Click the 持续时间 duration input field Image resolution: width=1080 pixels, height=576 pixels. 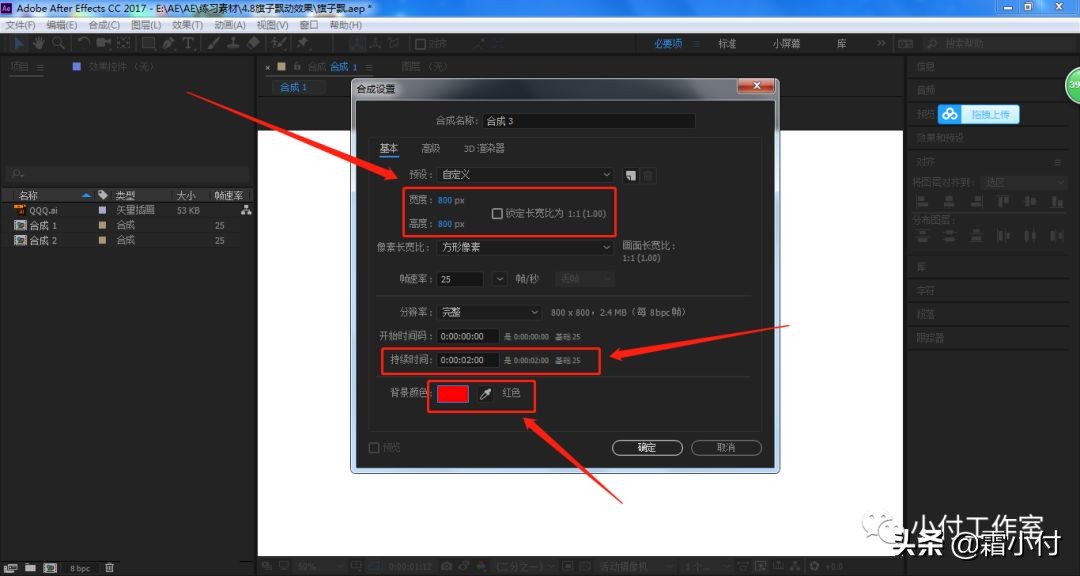(x=467, y=361)
